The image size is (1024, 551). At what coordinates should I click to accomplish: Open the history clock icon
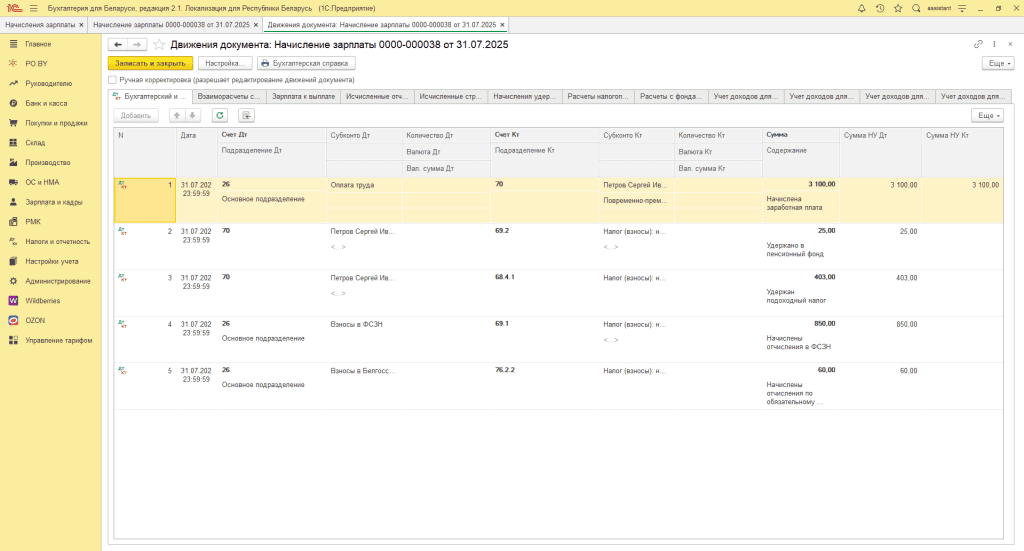coord(880,8)
